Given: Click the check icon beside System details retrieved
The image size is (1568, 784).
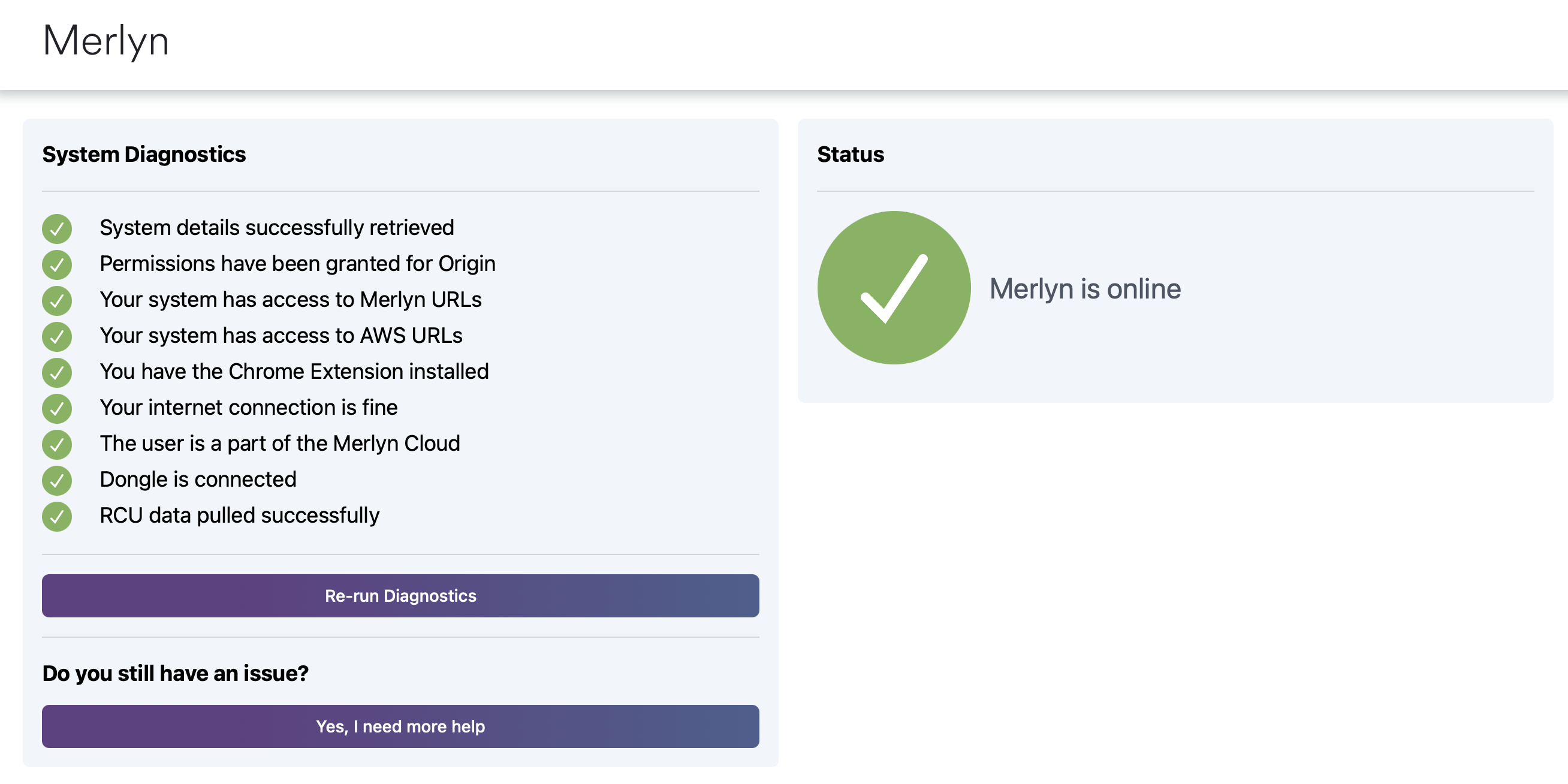Looking at the screenshot, I should click(56, 229).
